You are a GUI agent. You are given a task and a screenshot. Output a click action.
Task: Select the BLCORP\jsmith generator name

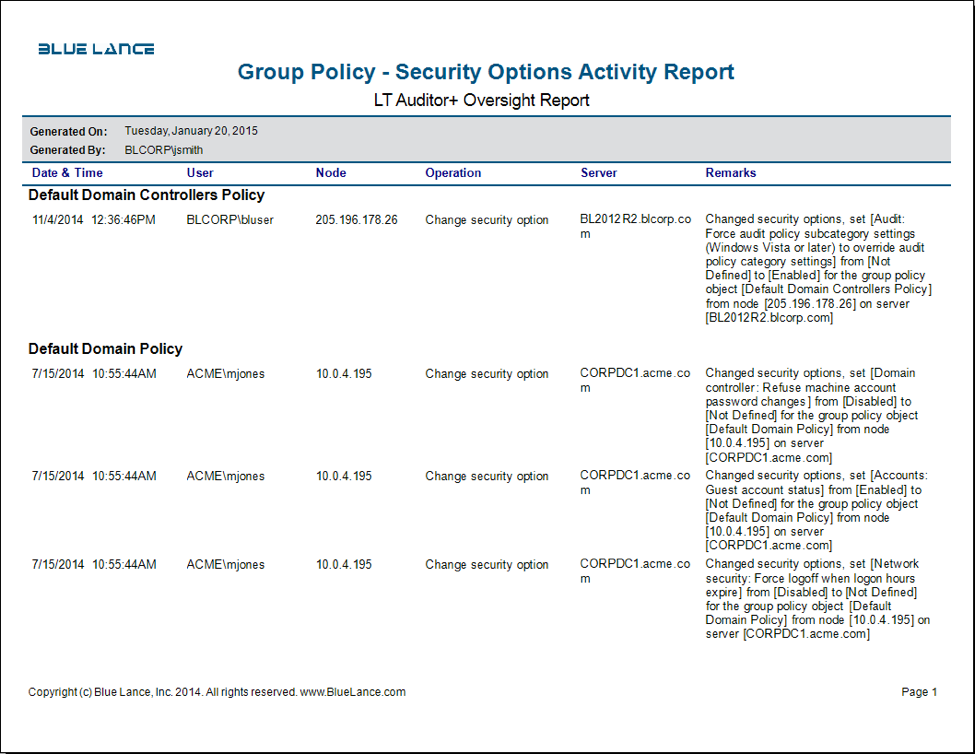164,150
